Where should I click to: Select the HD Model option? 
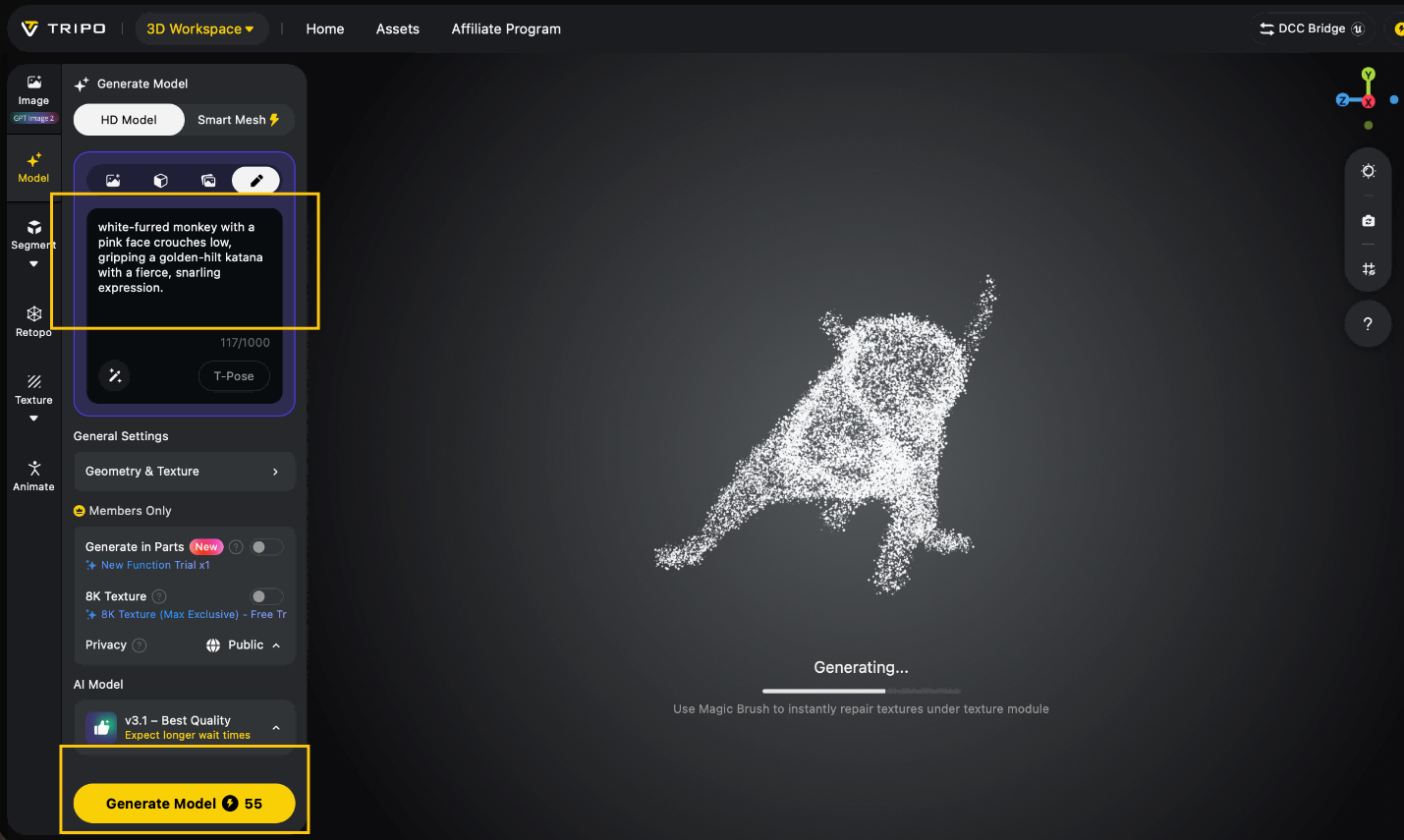pos(129,120)
